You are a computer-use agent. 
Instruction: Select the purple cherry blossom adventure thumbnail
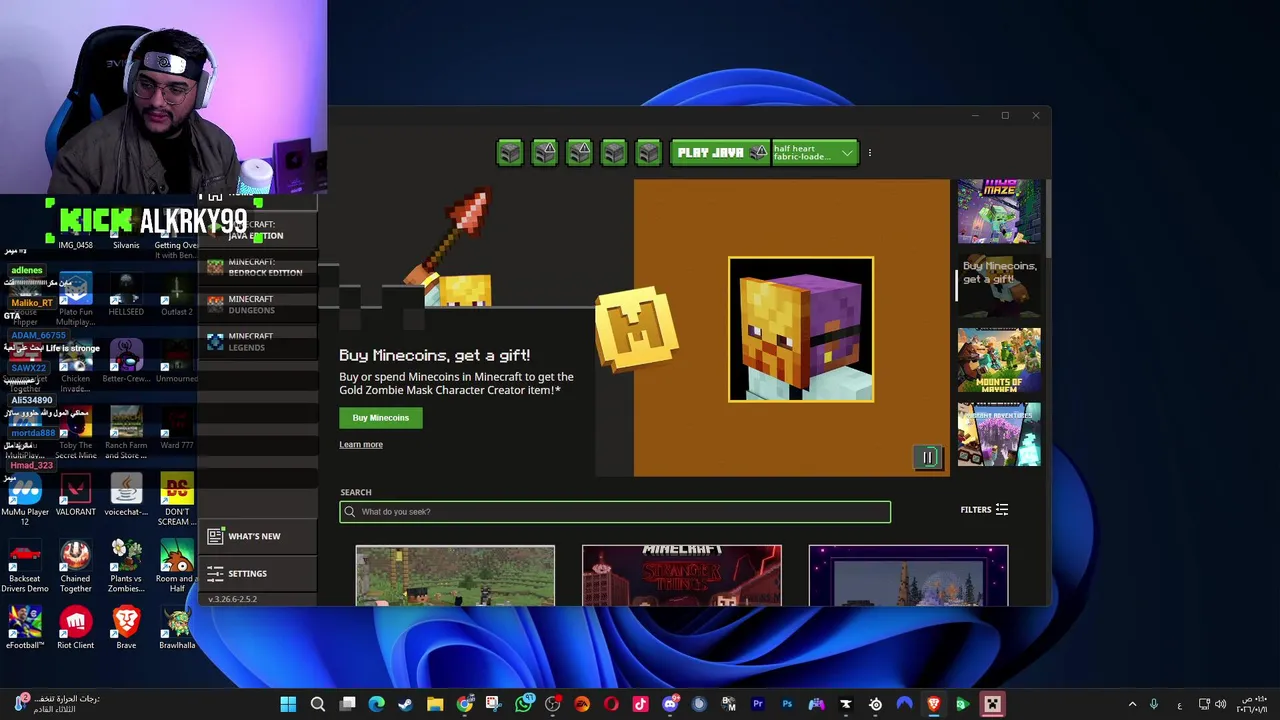999,434
